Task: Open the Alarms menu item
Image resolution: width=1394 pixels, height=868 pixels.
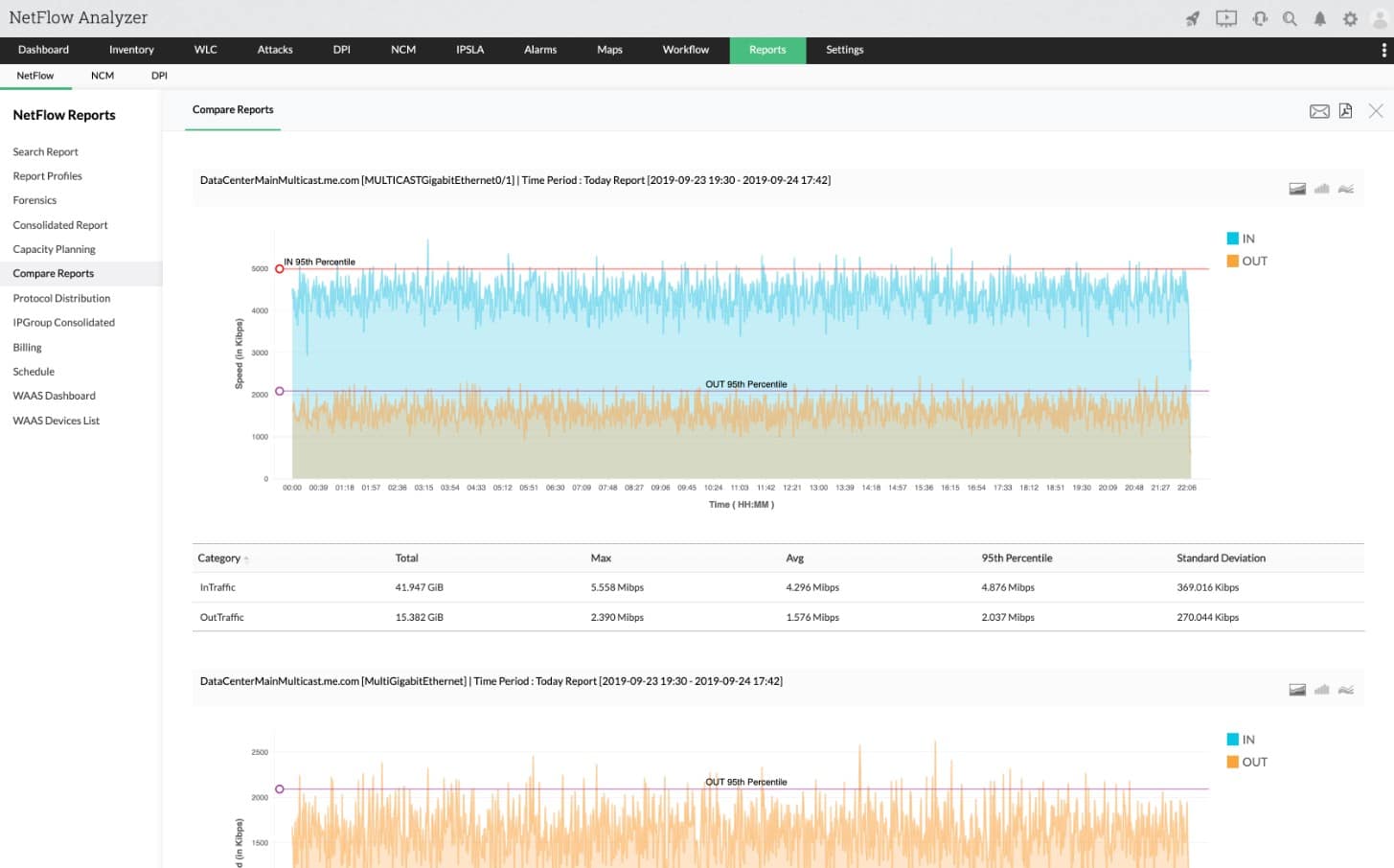Action: tap(539, 50)
